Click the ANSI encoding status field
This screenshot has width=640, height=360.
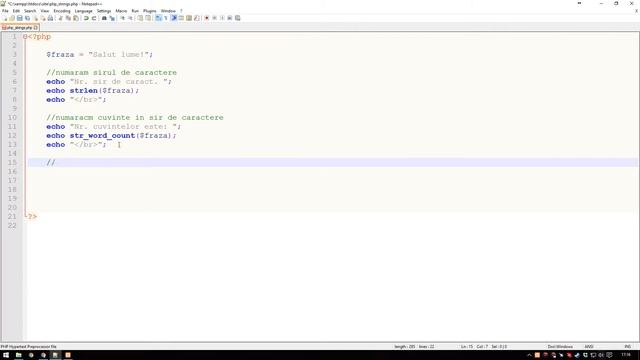point(589,347)
